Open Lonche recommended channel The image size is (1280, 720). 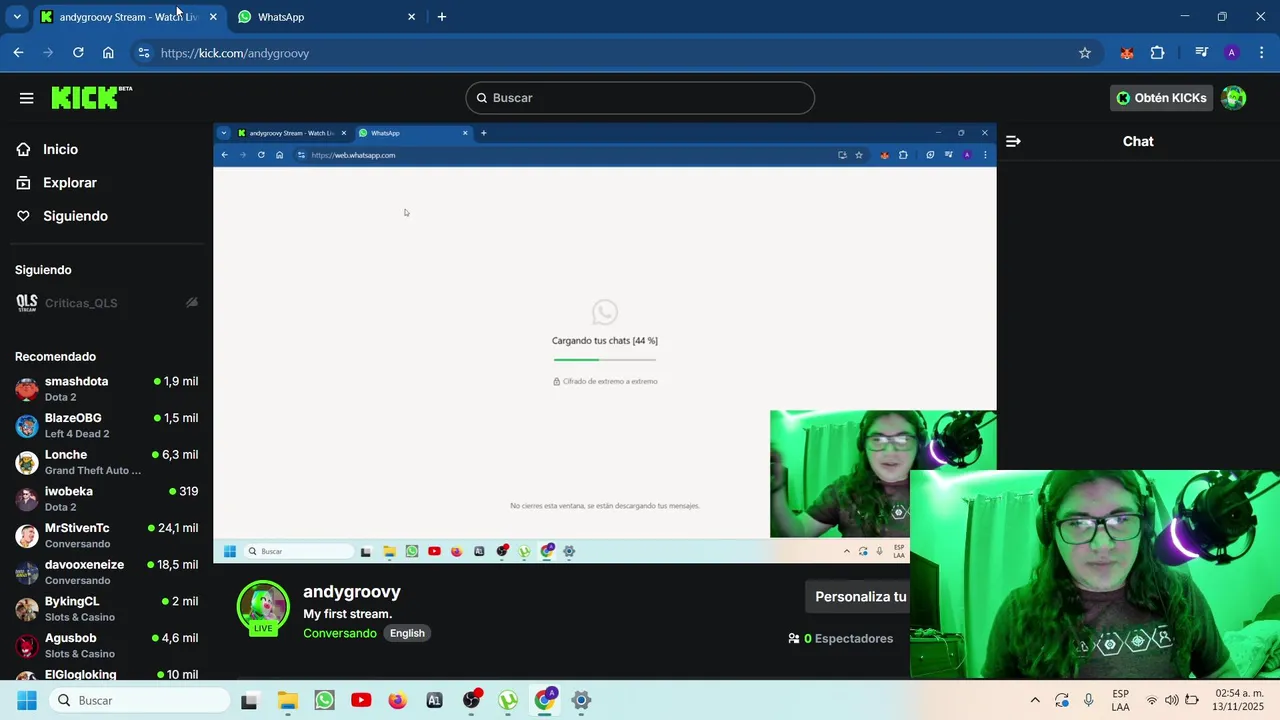[106, 462]
